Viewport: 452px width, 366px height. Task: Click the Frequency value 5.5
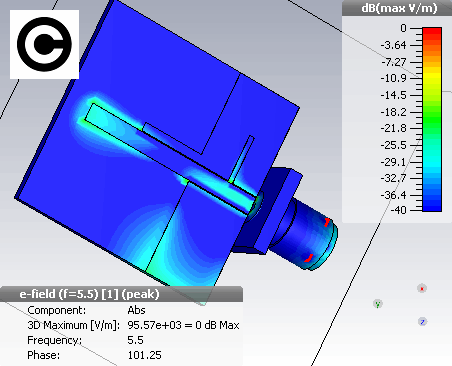[135, 340]
